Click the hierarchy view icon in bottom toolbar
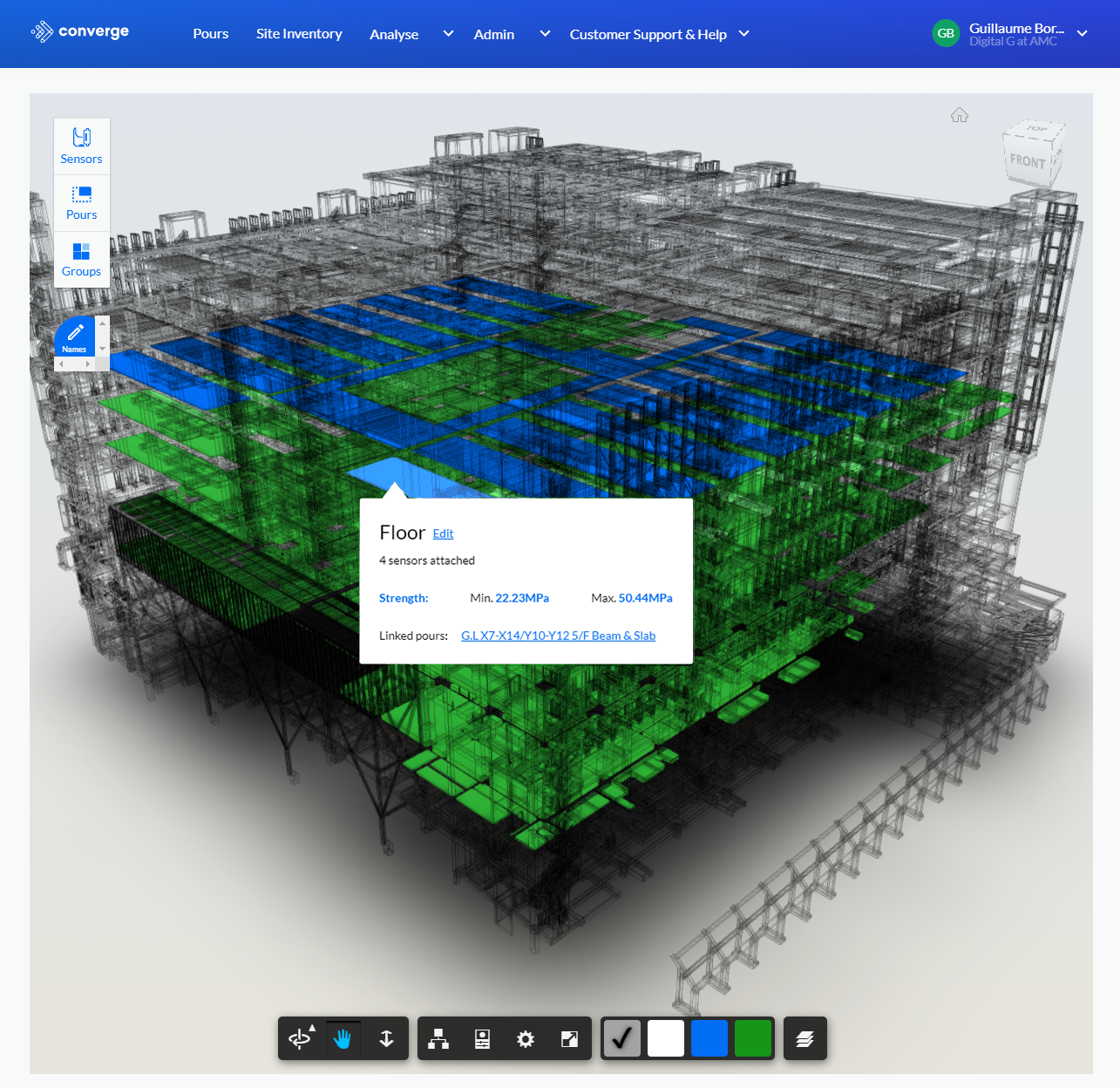The height and width of the screenshot is (1088, 1120). 438,1038
